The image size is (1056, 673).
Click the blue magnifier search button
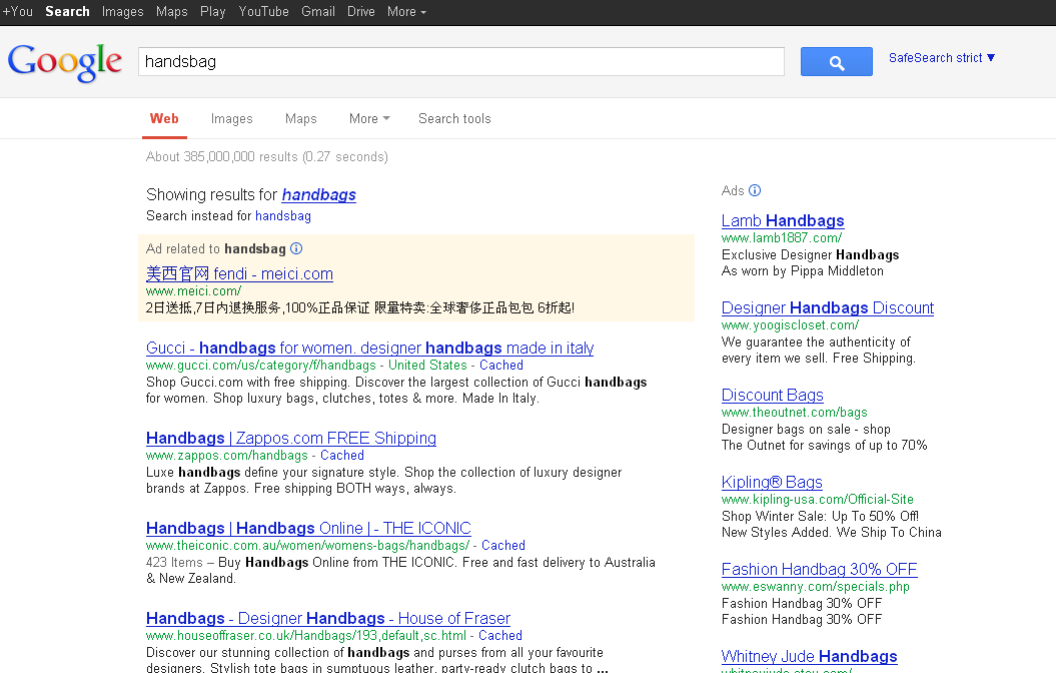click(x=836, y=62)
